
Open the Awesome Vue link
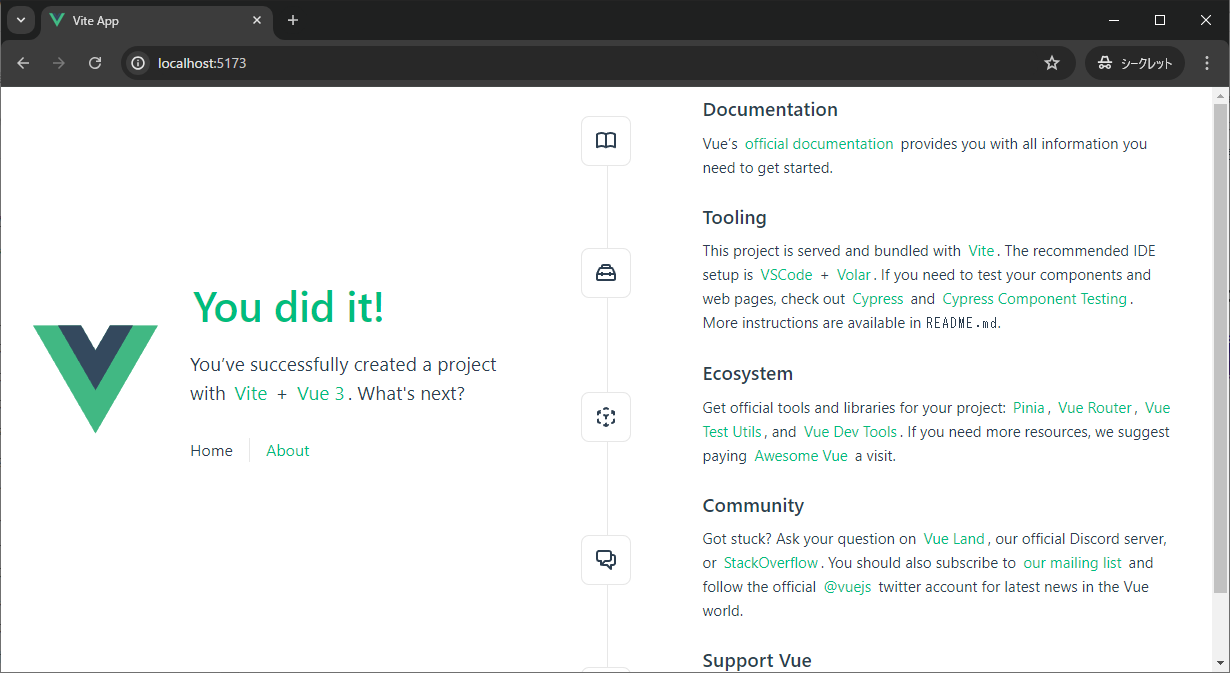(x=801, y=456)
